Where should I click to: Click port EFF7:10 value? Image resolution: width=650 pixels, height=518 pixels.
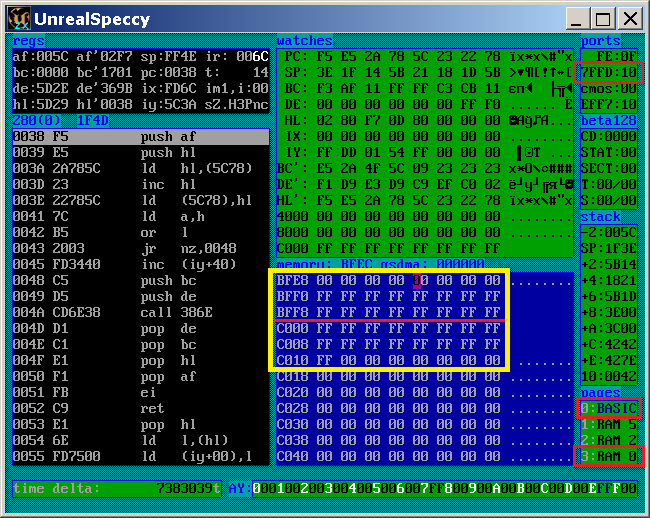tap(609, 104)
